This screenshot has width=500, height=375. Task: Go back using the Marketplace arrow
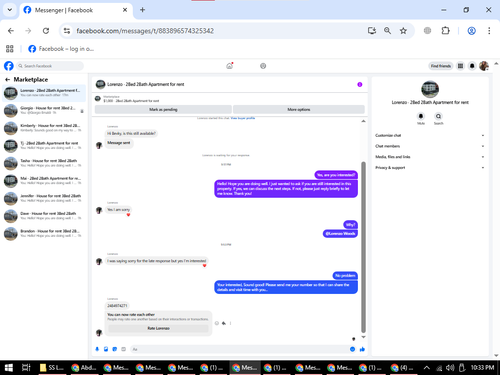click(7, 80)
